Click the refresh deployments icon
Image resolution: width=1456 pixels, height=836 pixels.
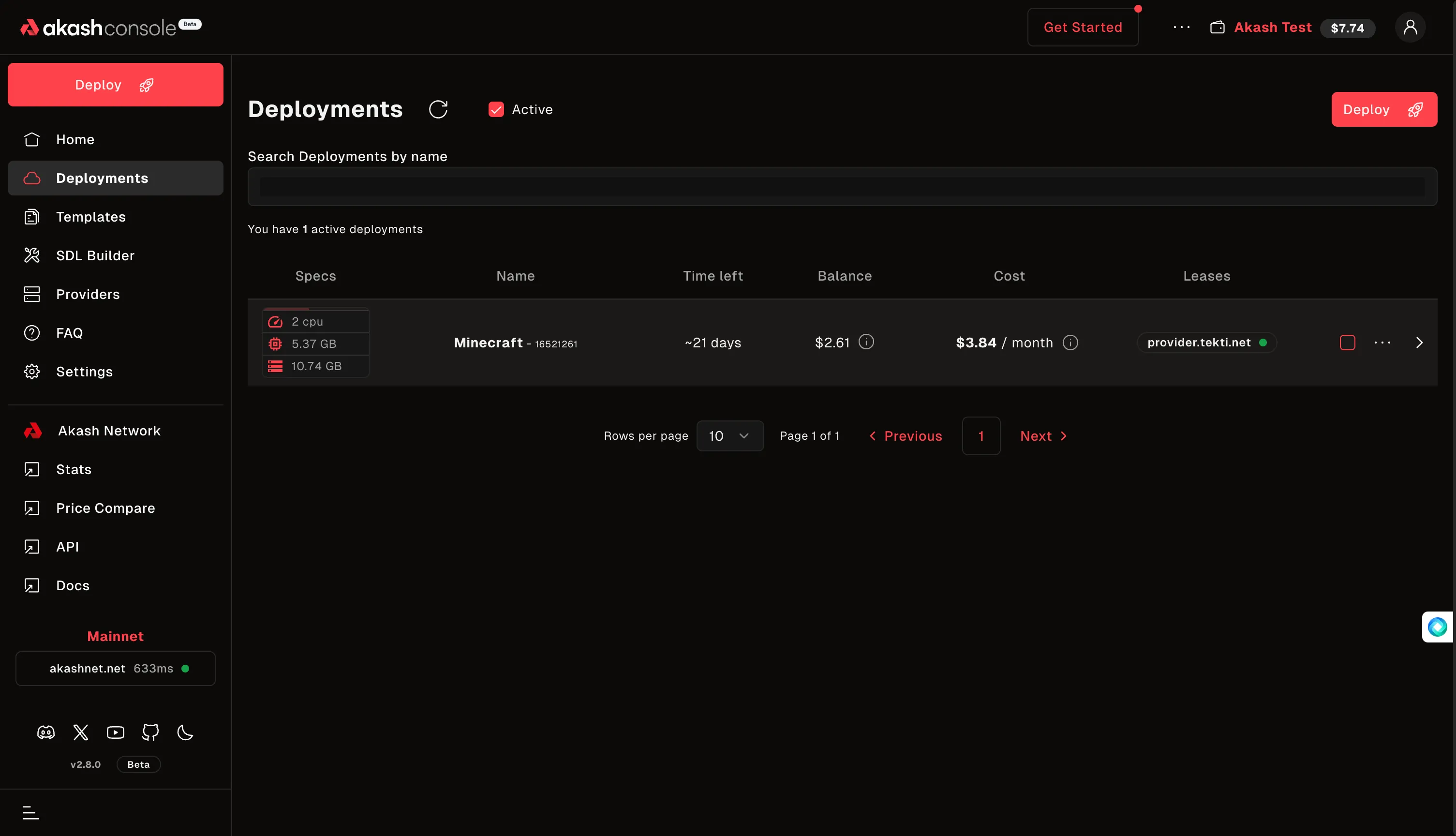point(438,109)
